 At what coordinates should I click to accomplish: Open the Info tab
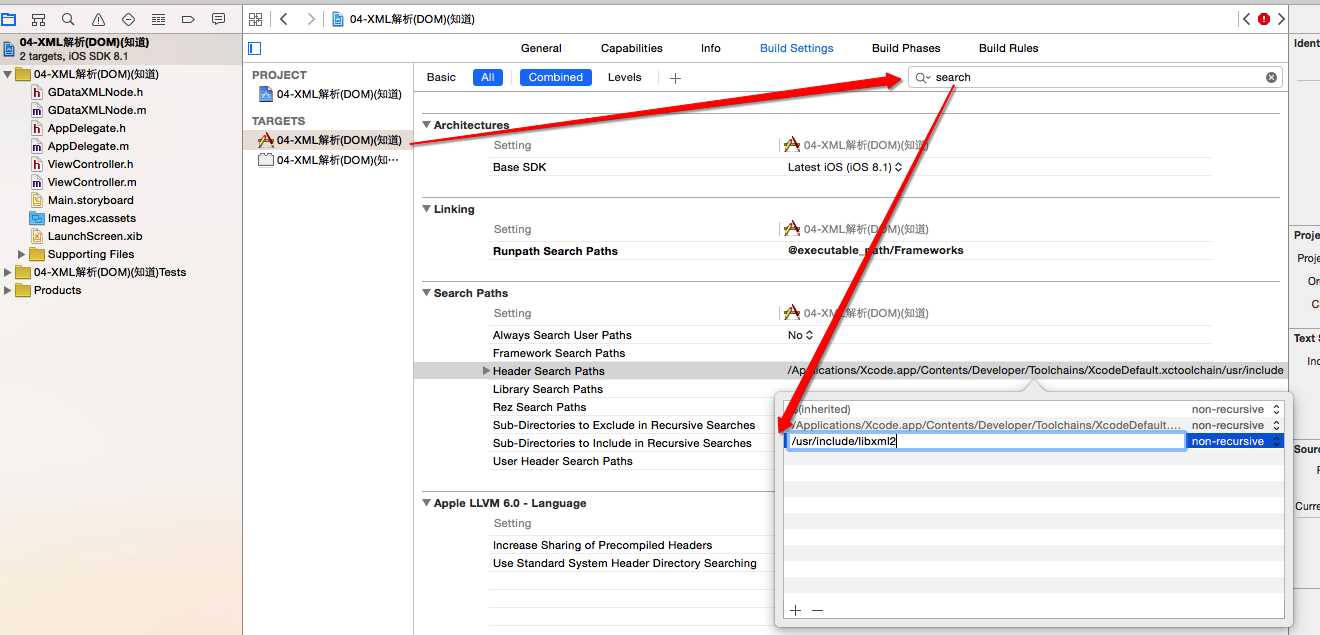click(711, 48)
